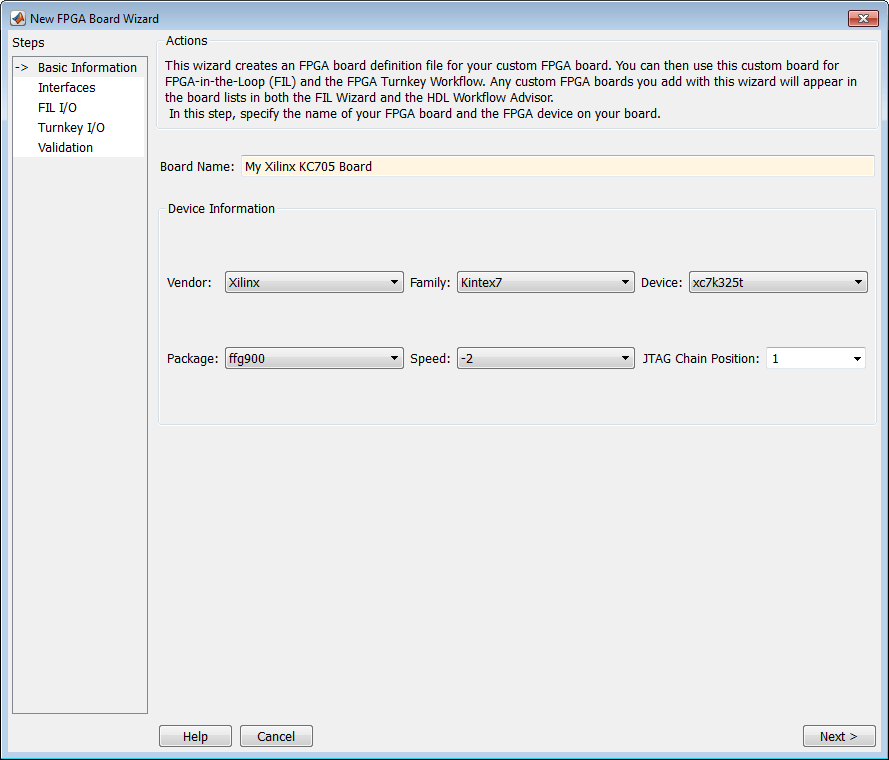The image size is (889, 760).
Task: Proceed with the Next > button
Action: coord(839,736)
